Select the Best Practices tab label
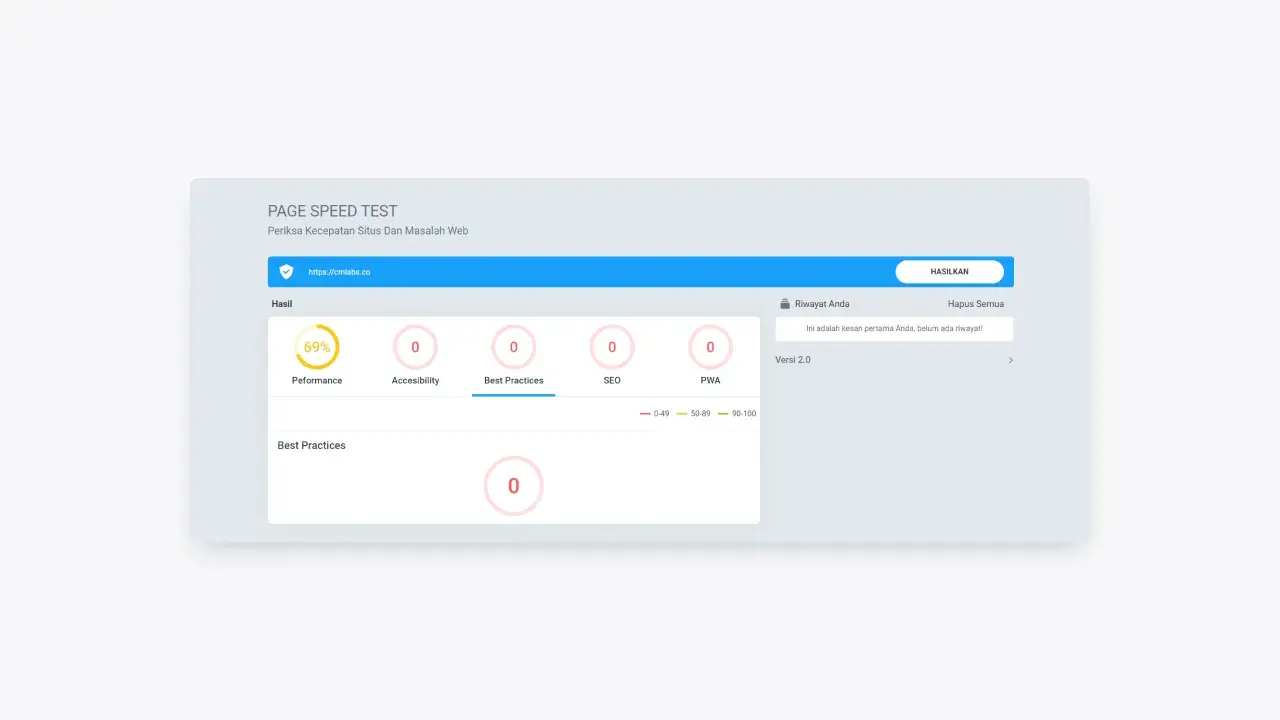 point(514,381)
